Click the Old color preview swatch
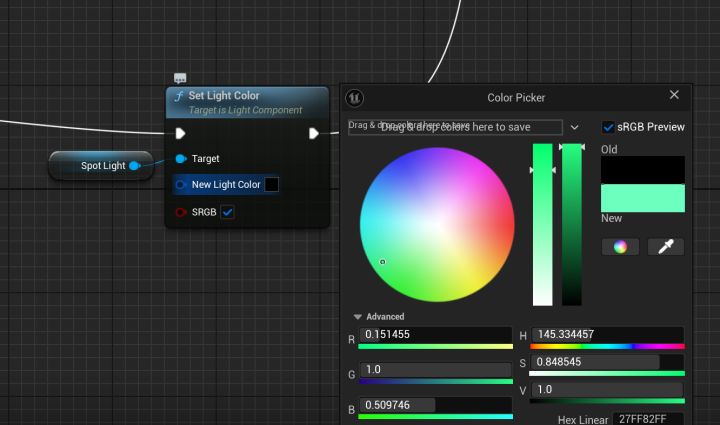Viewport: 720px width, 425px height. coord(642,169)
